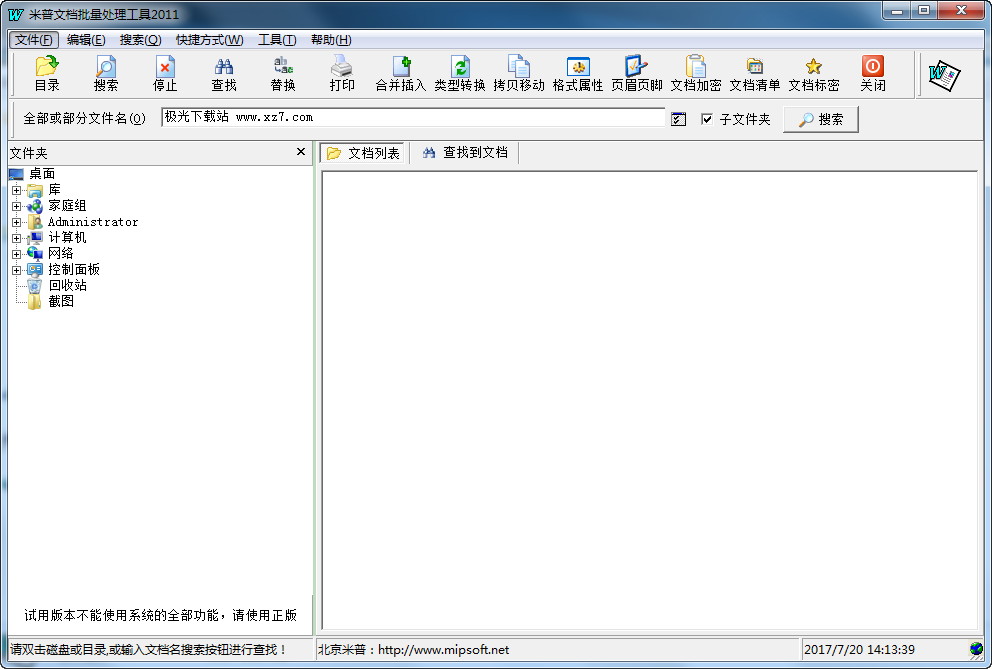992x669 pixels.
Task: Click the filename input field
Action: (413, 117)
